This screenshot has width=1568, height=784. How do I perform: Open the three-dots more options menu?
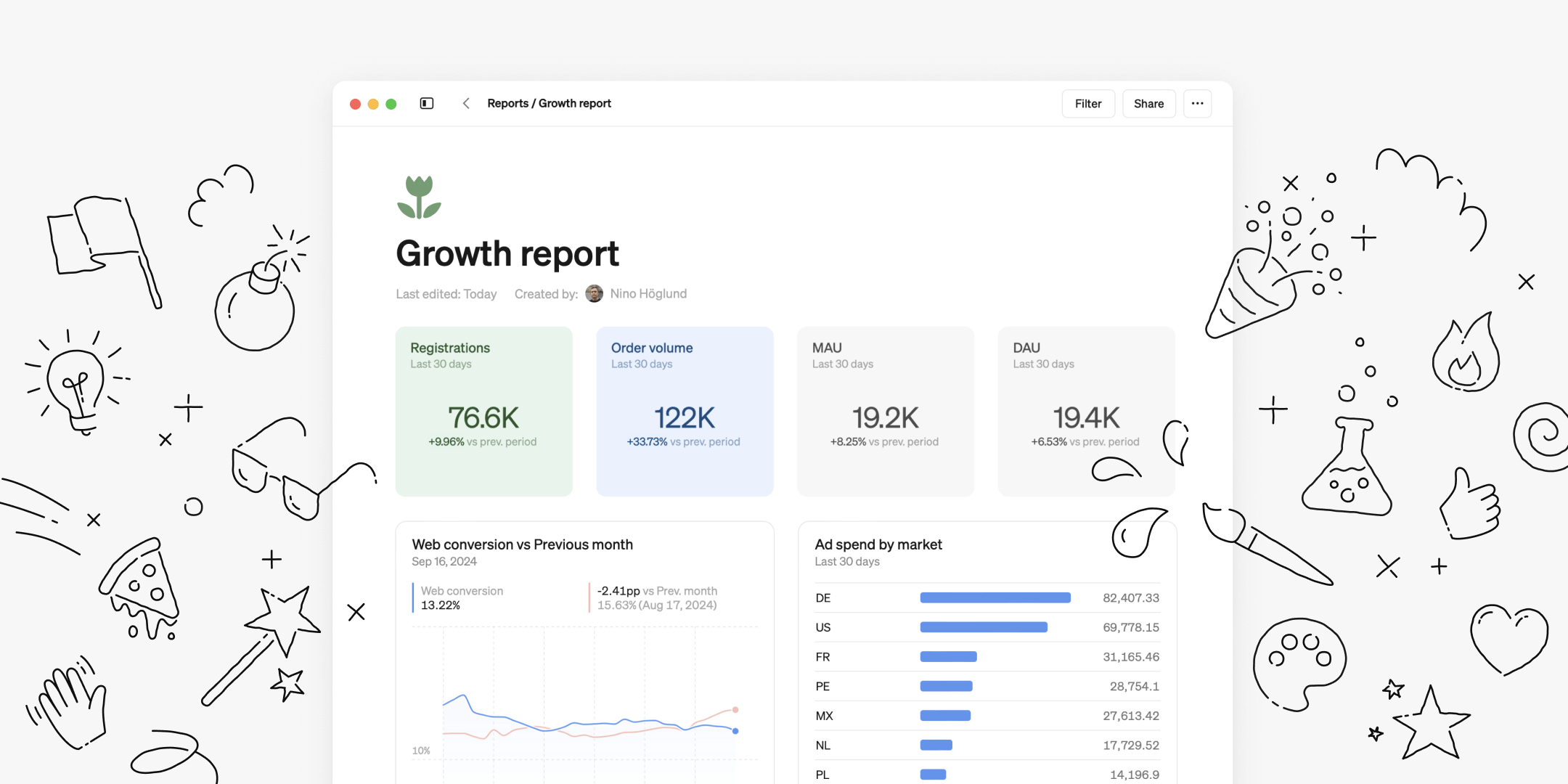[x=1197, y=104]
